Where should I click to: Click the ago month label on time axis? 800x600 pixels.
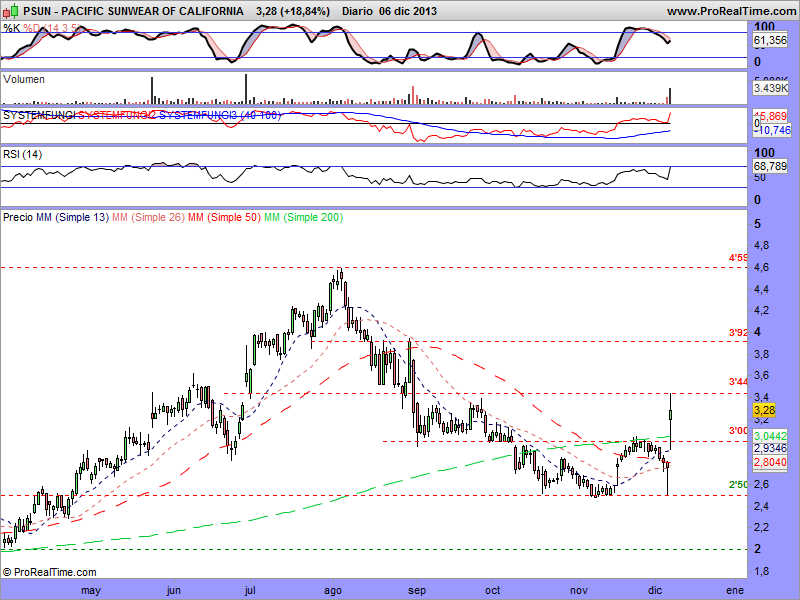[x=333, y=591]
